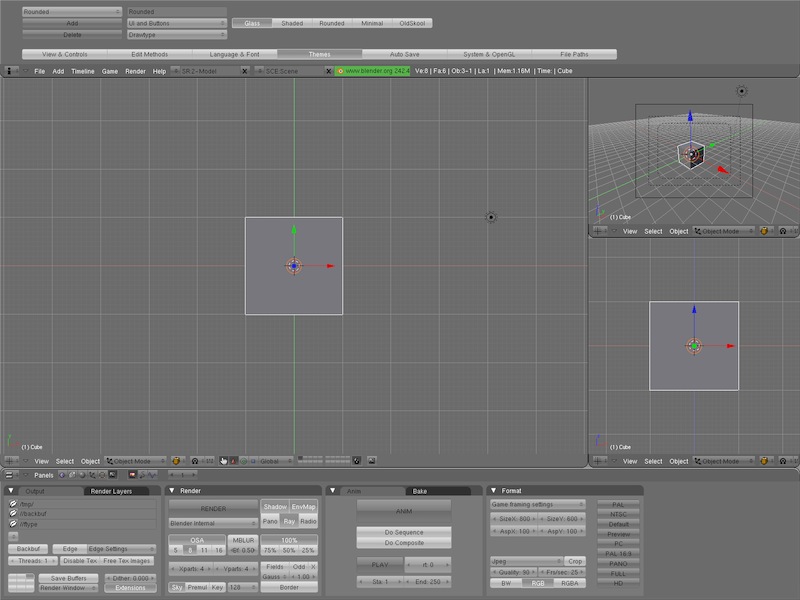Open the Timeline menu in top header
Screen dimensions: 800x600
tap(82, 71)
